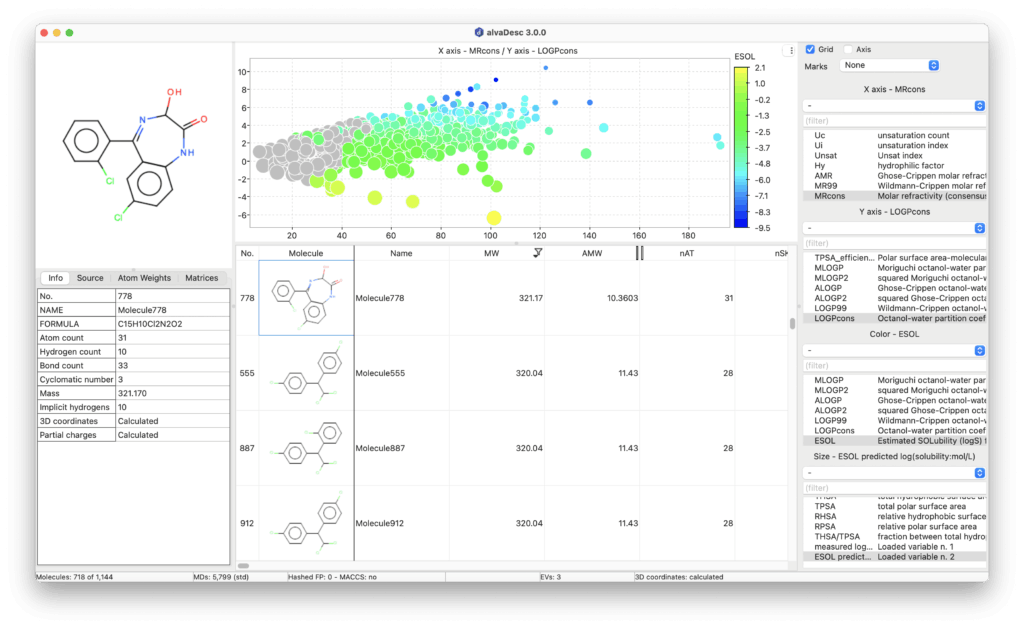
Task: Click the dark blue point at top of plot
Action: click(496, 80)
